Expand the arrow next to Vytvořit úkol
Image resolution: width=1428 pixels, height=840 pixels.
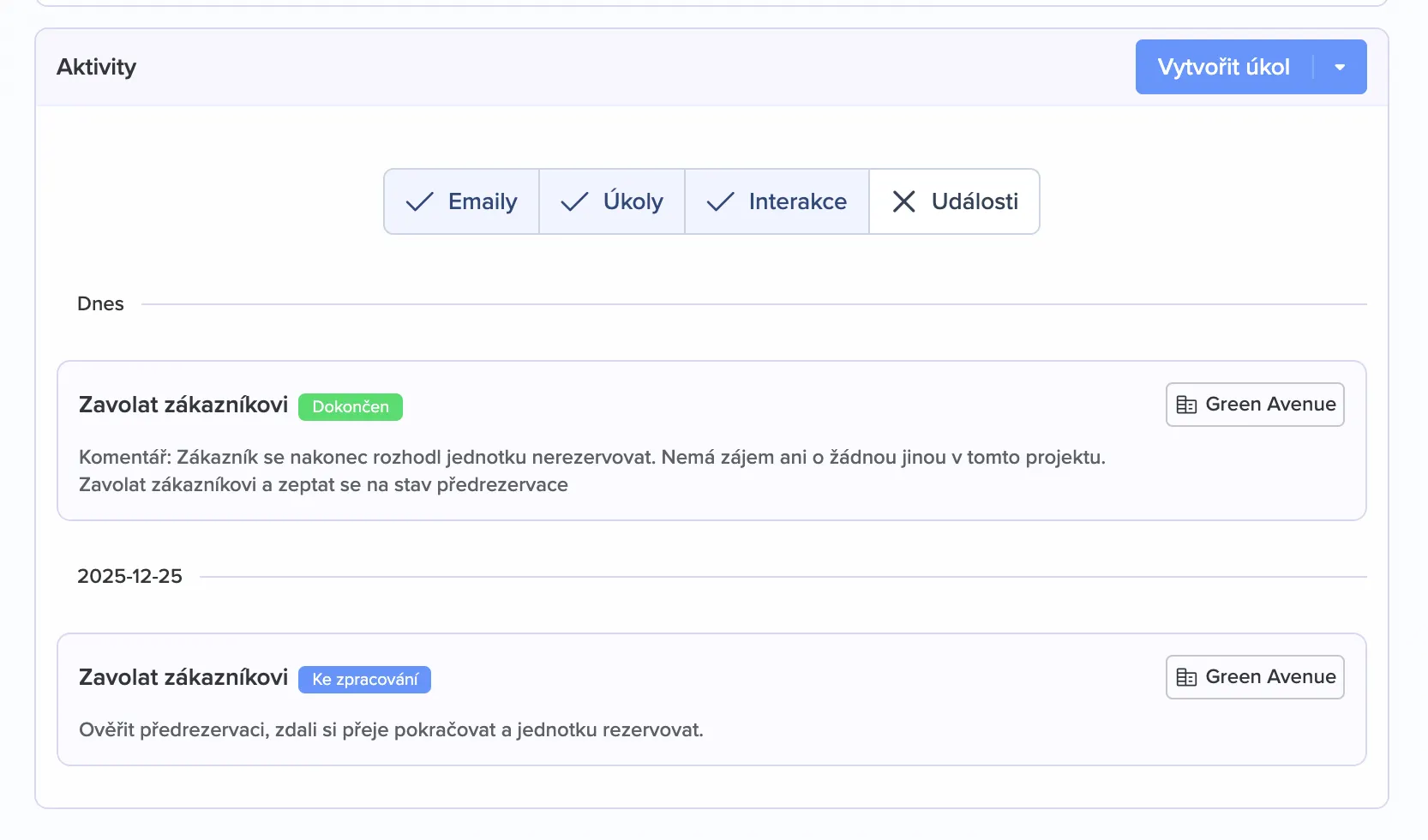coord(1340,67)
